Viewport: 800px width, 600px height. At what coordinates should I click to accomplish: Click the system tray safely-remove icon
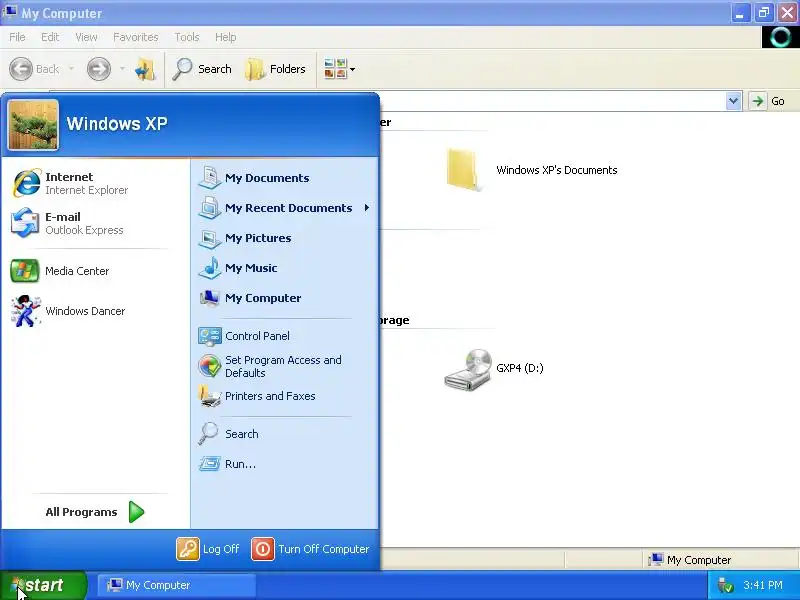click(725, 585)
